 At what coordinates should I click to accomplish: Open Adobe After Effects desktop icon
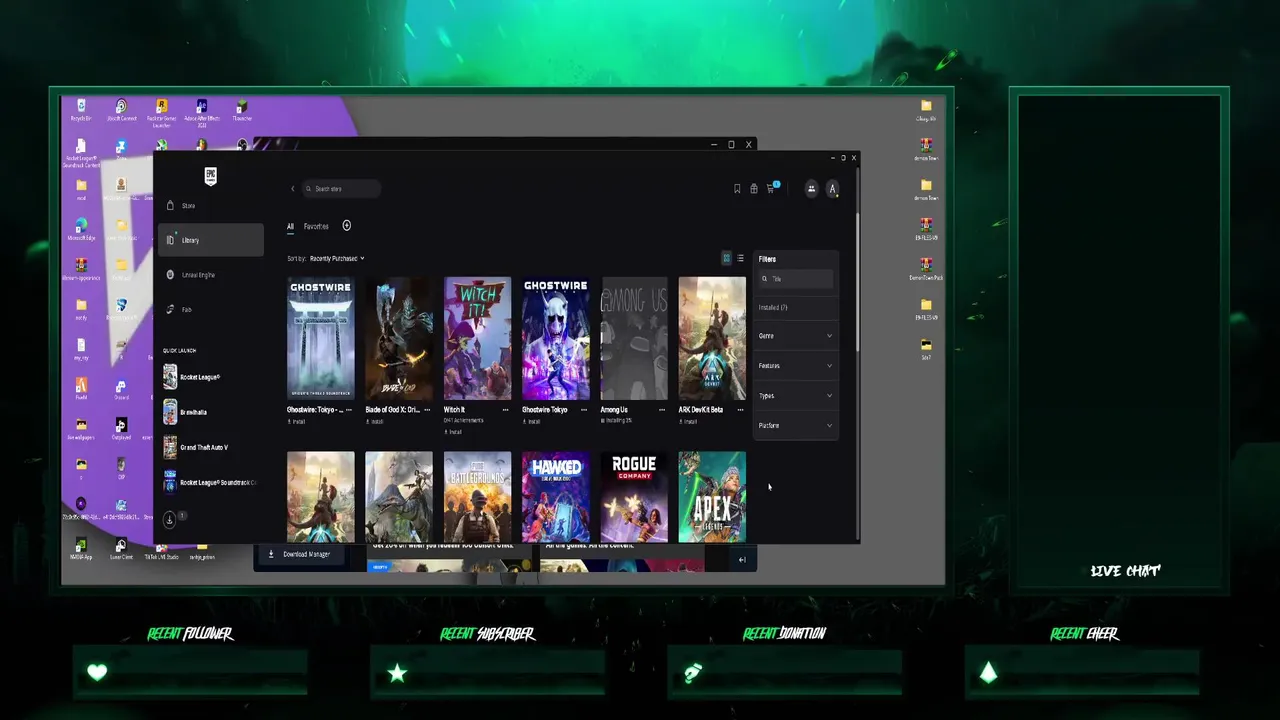(202, 112)
